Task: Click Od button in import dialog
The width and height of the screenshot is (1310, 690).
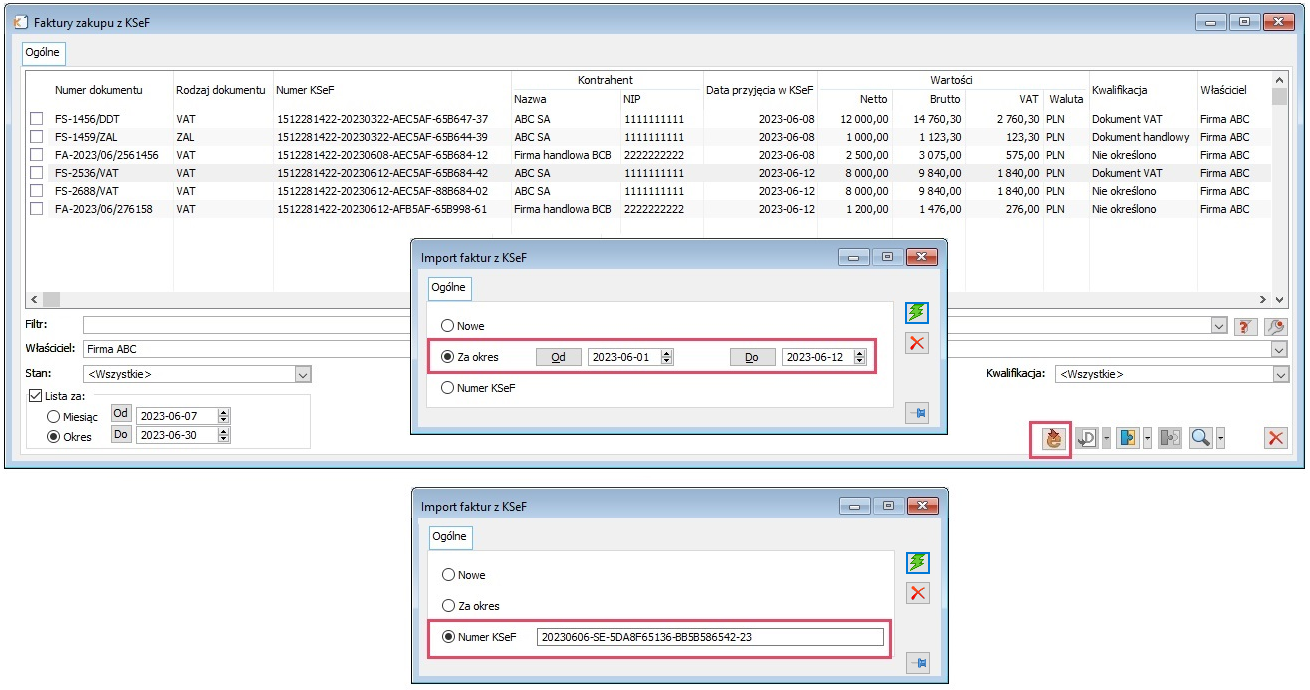Action: 559,357
